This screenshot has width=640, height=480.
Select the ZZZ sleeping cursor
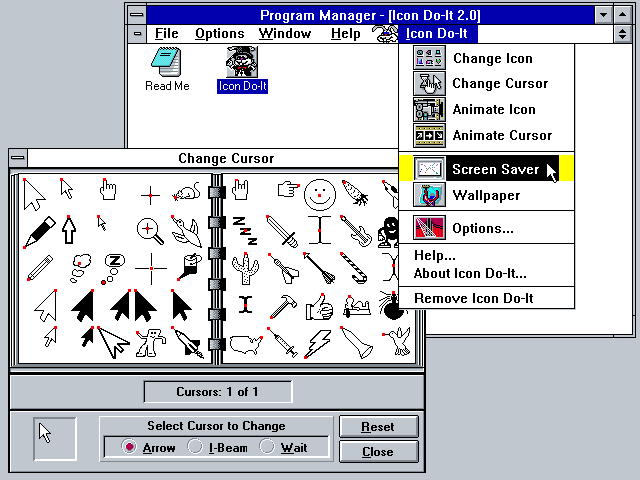tap(245, 231)
